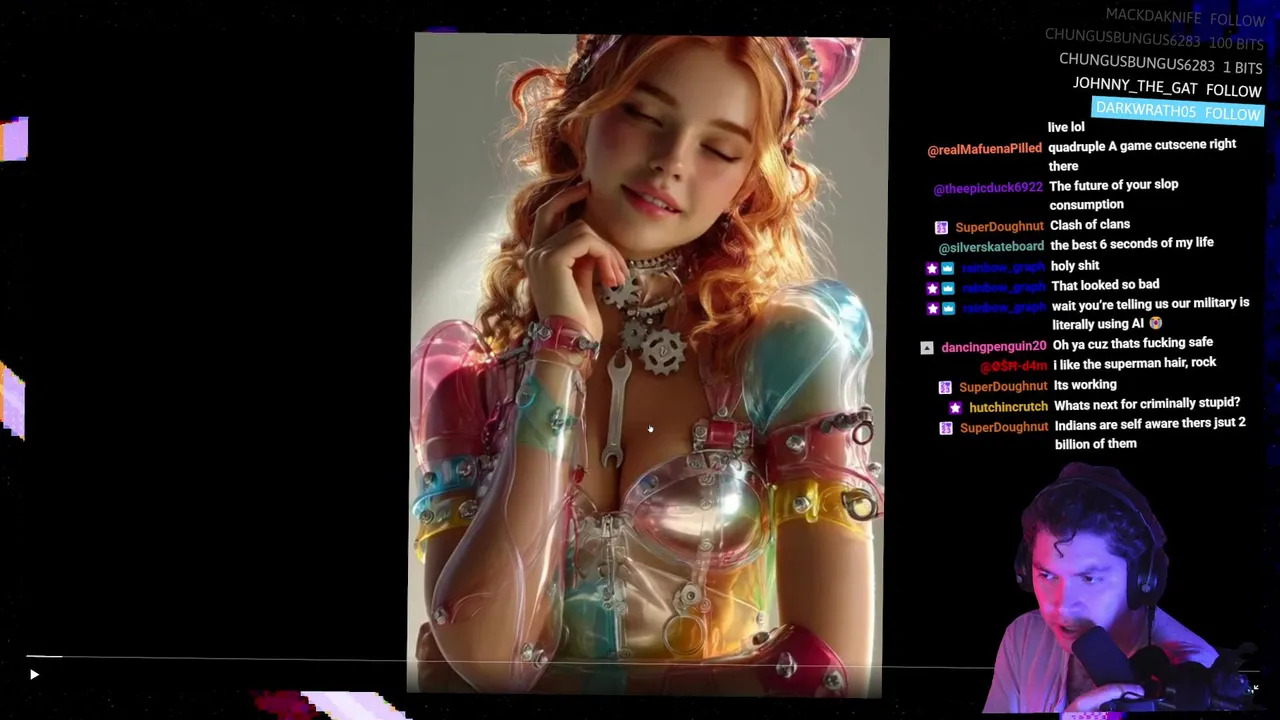Click 'quadruple A game cutscene right there' message
The width and height of the screenshot is (1280, 720).
[x=1142, y=154]
